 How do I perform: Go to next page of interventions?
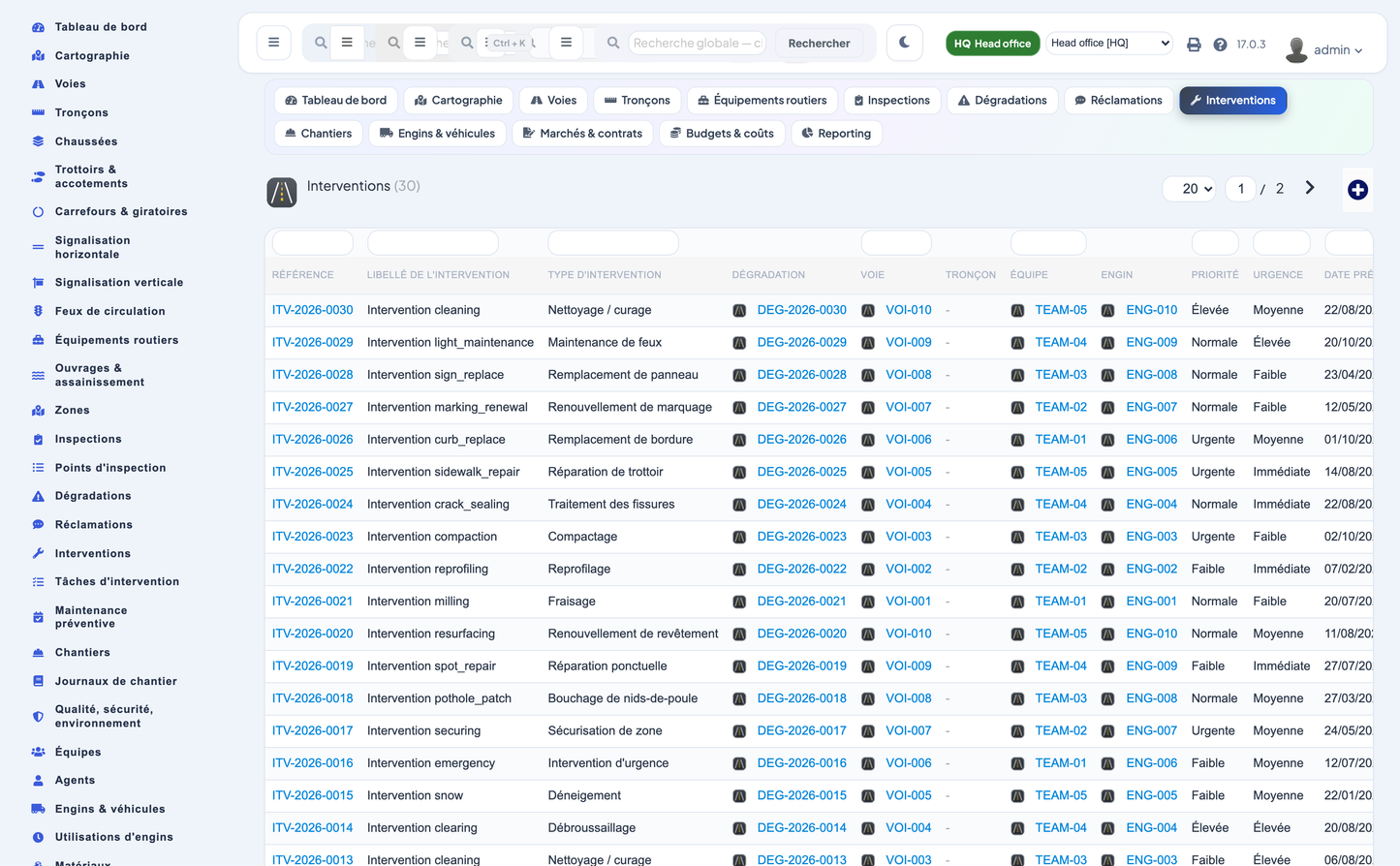click(1310, 188)
